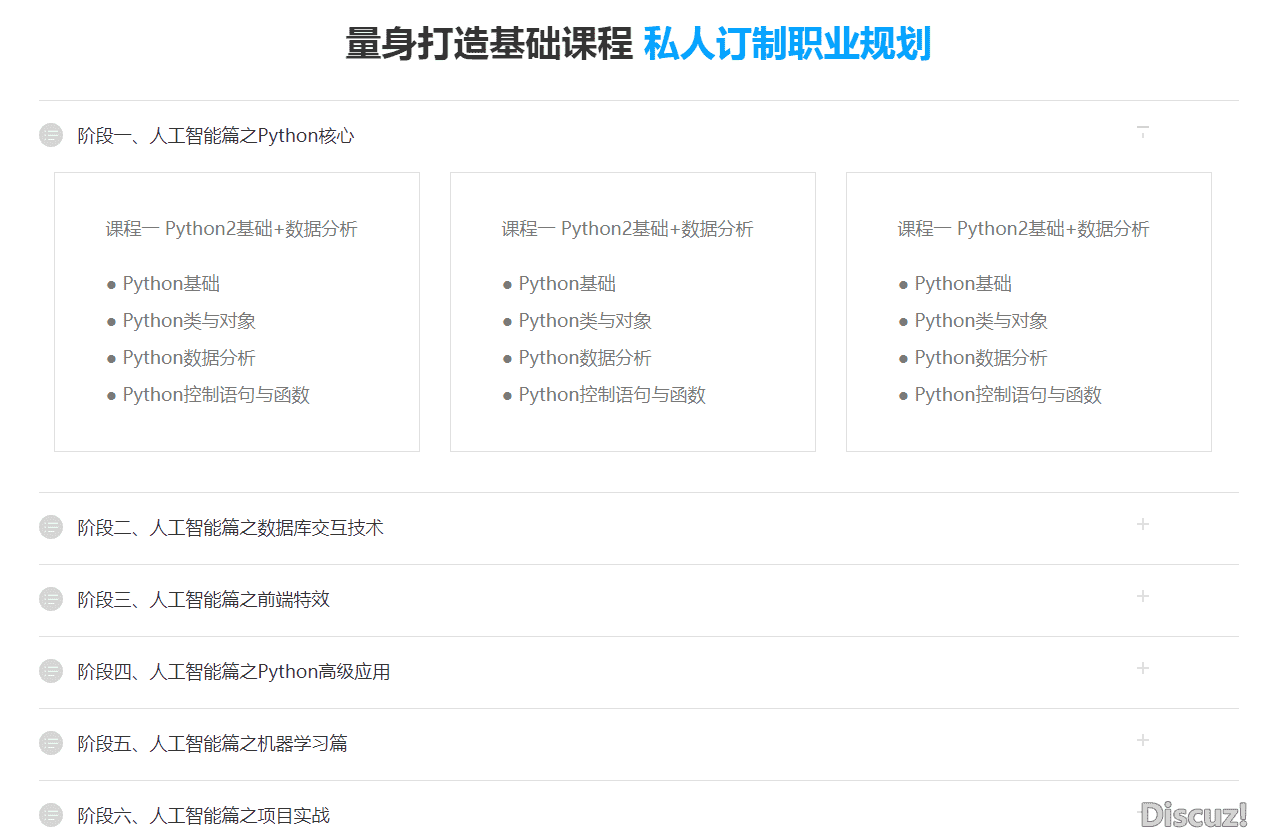
Task: Click Python数据分析 in the middle course card
Action: point(585,358)
